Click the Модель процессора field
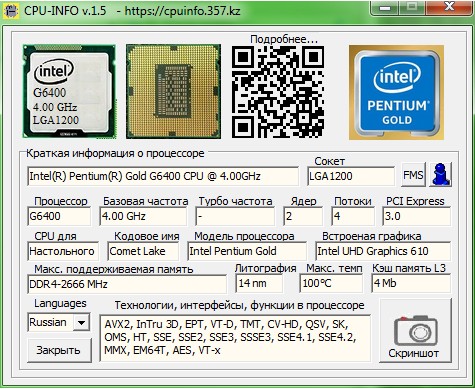 click(x=247, y=251)
